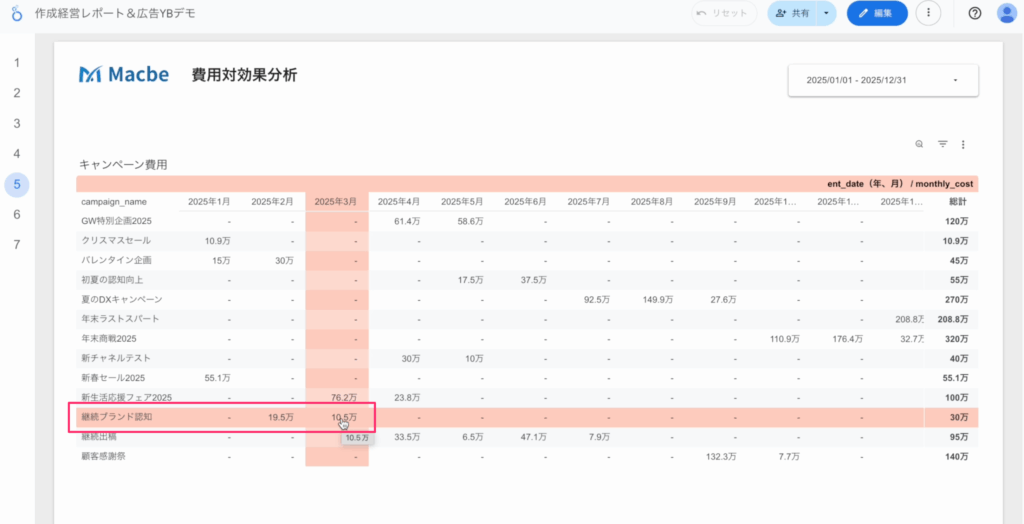This screenshot has width=1024, height=524.
Task: Switch to page 1 in sidebar
Action: [x=16, y=62]
